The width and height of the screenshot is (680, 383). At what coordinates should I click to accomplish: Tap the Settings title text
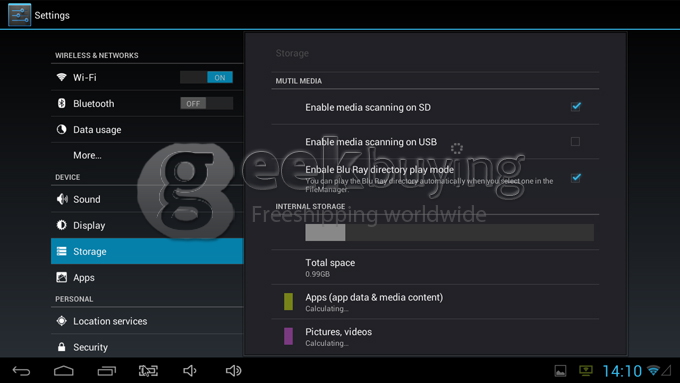point(52,15)
